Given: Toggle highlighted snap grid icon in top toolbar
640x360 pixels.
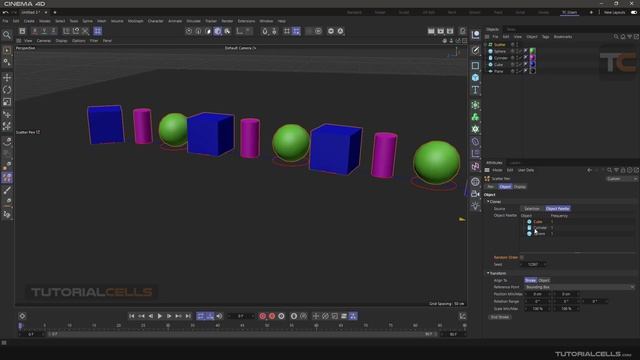Looking at the screenshot, I should click(x=98, y=31).
